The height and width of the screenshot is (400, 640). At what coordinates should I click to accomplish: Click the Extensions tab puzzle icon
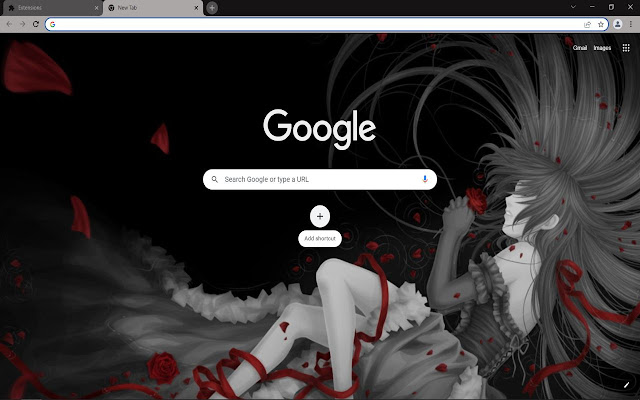[x=11, y=8]
